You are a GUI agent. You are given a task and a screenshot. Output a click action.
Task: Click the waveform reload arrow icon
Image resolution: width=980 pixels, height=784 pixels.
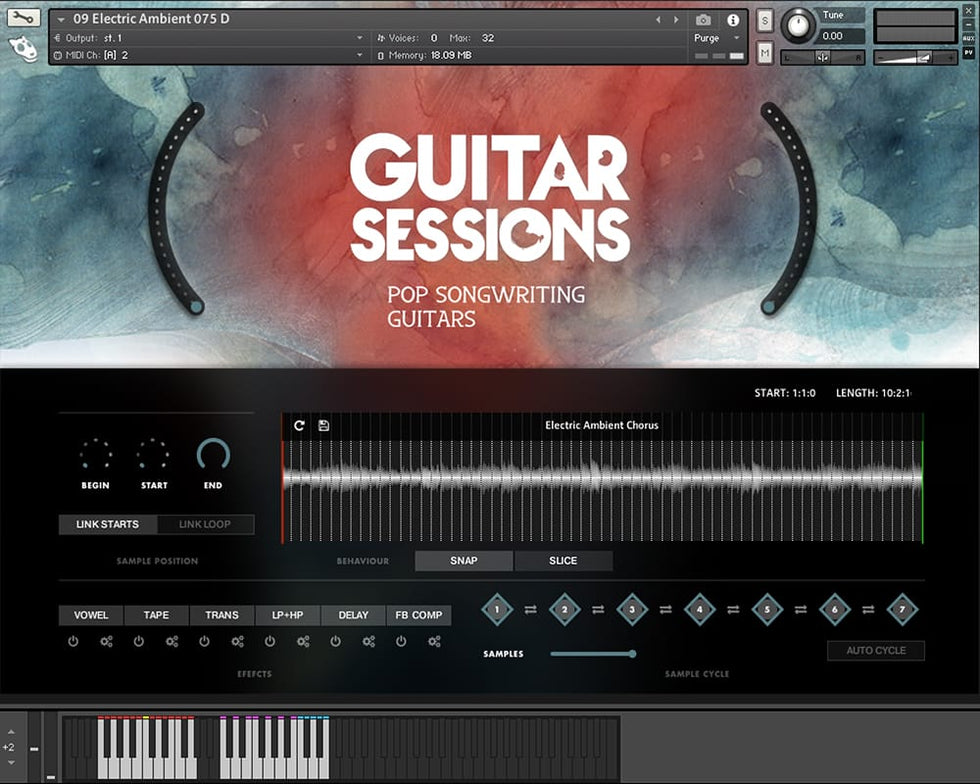pos(299,425)
